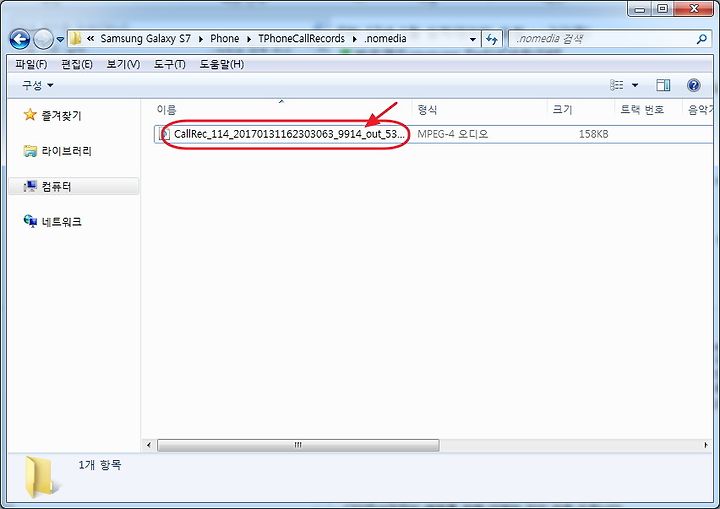The image size is (720, 509).
Task: Open the 파일(F) menu
Action: [x=31, y=64]
